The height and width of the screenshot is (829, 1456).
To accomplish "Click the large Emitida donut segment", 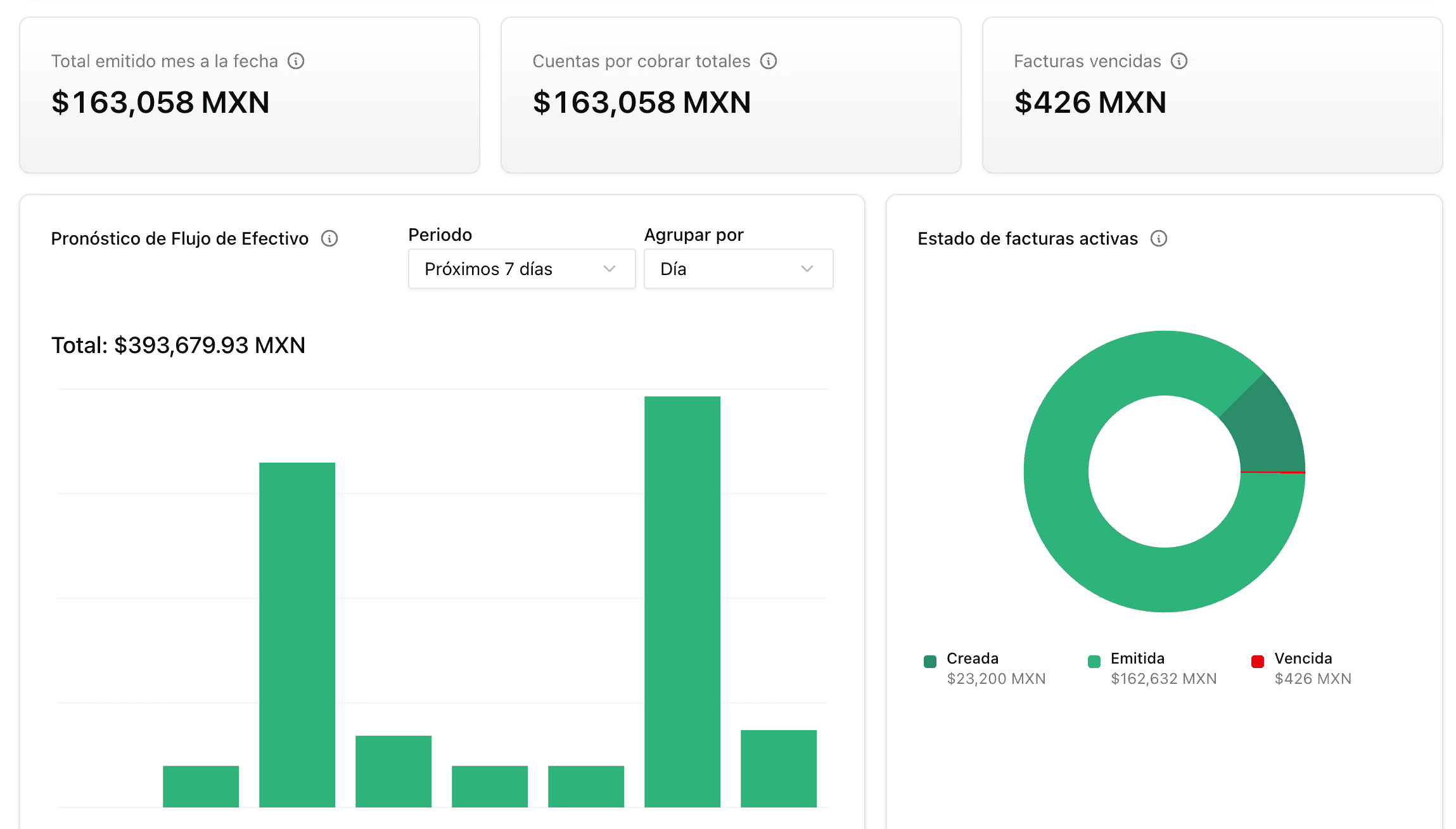I will click(x=1077, y=539).
